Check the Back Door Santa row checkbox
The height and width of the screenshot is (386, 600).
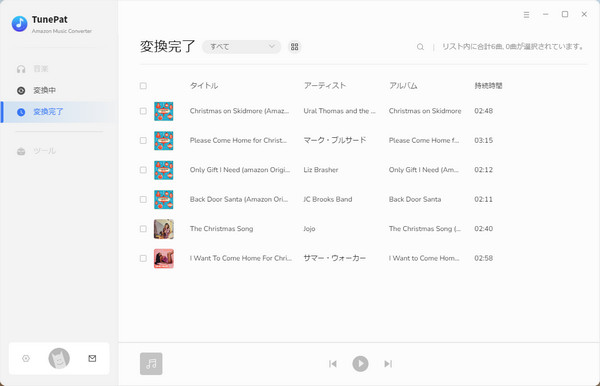click(x=143, y=199)
